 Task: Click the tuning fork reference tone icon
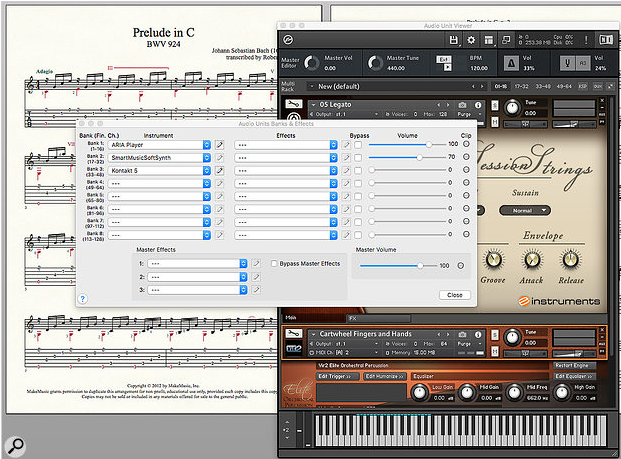tap(568, 63)
